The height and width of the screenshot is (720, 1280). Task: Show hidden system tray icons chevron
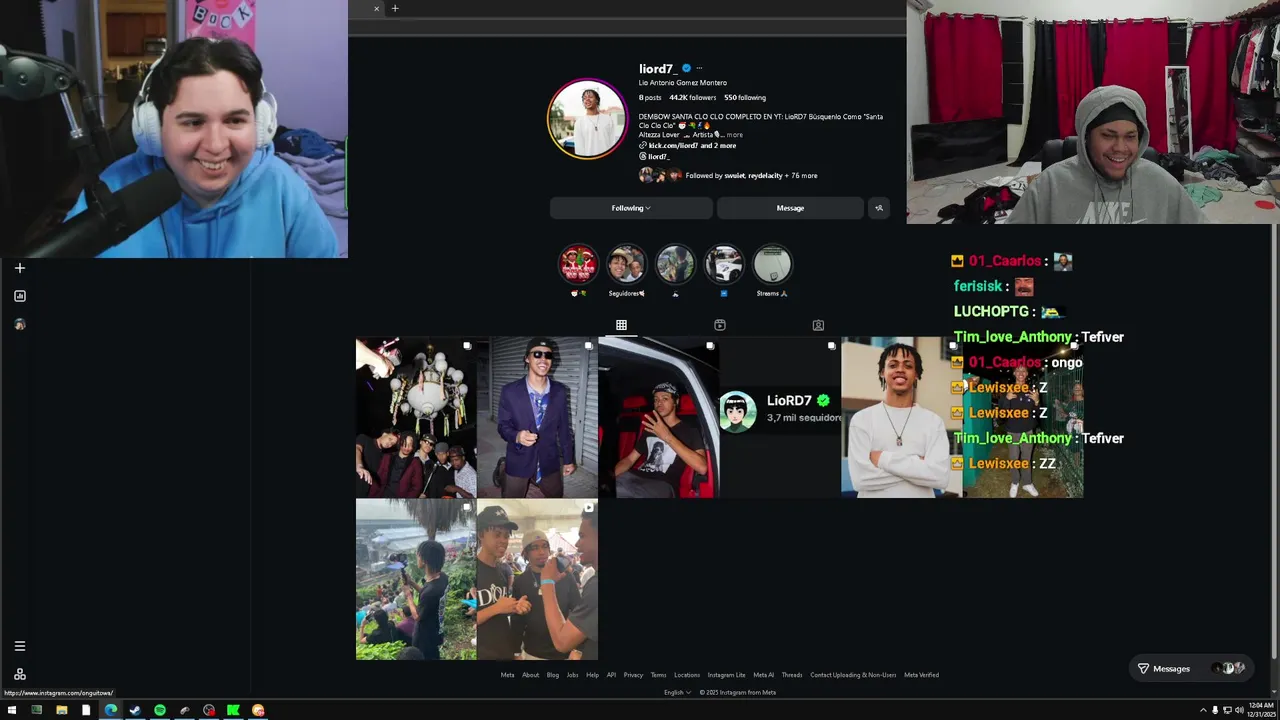tap(1203, 711)
